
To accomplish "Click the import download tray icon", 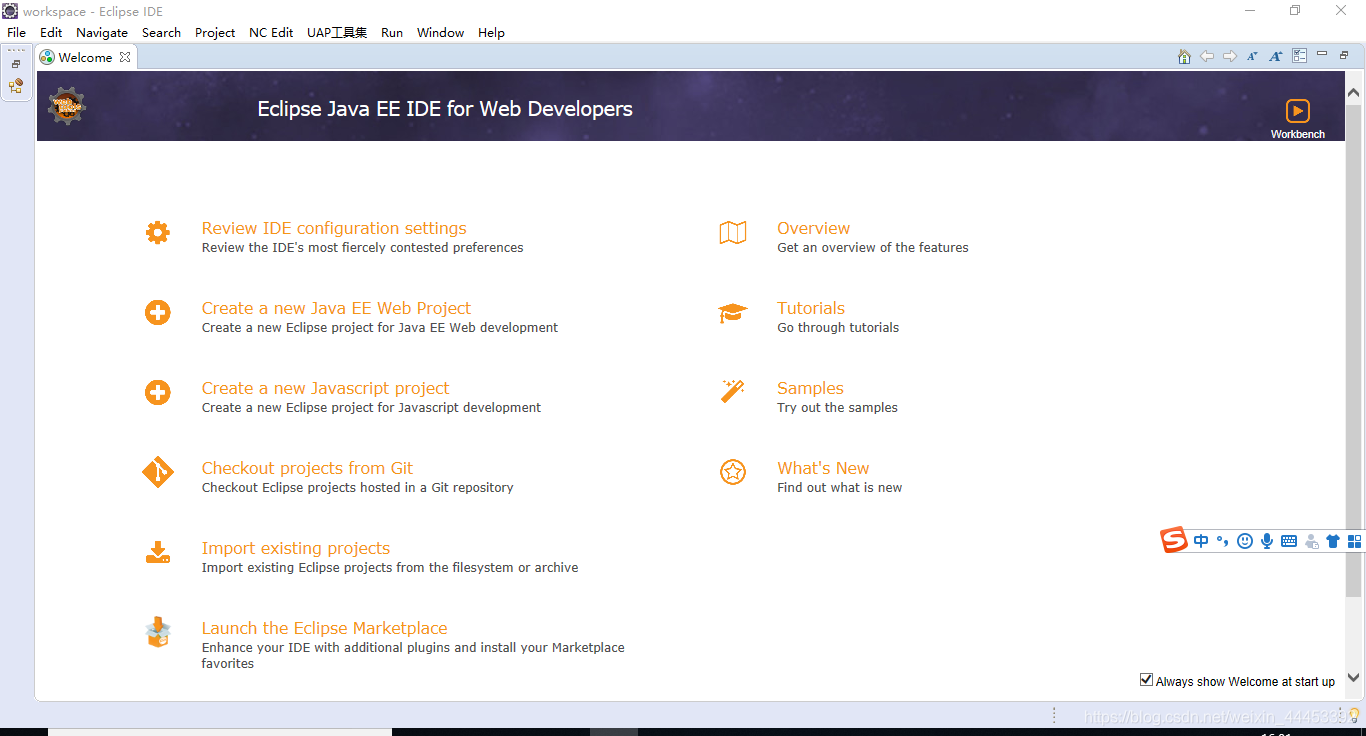I will click(158, 553).
